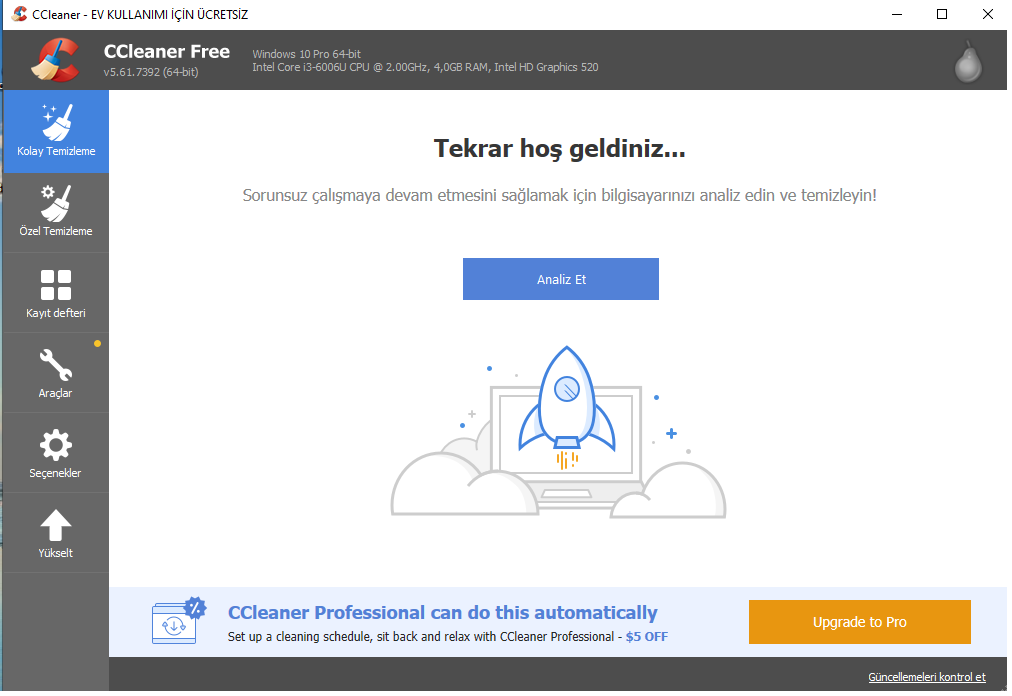The width and height of the screenshot is (1012, 696).
Task: Click the Upgrade to Pro button
Action: click(860, 622)
